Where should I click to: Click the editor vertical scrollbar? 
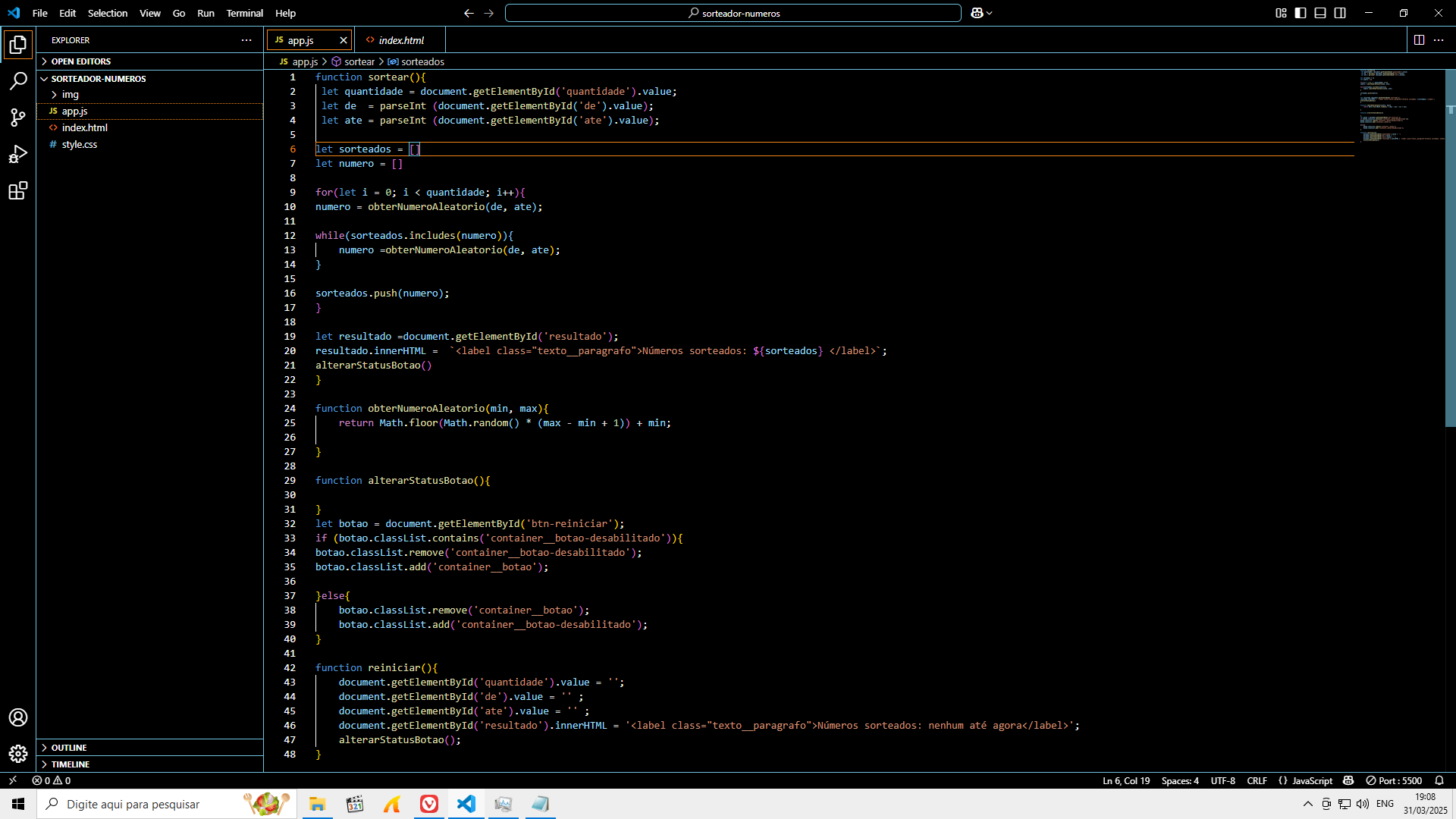tap(1450, 248)
